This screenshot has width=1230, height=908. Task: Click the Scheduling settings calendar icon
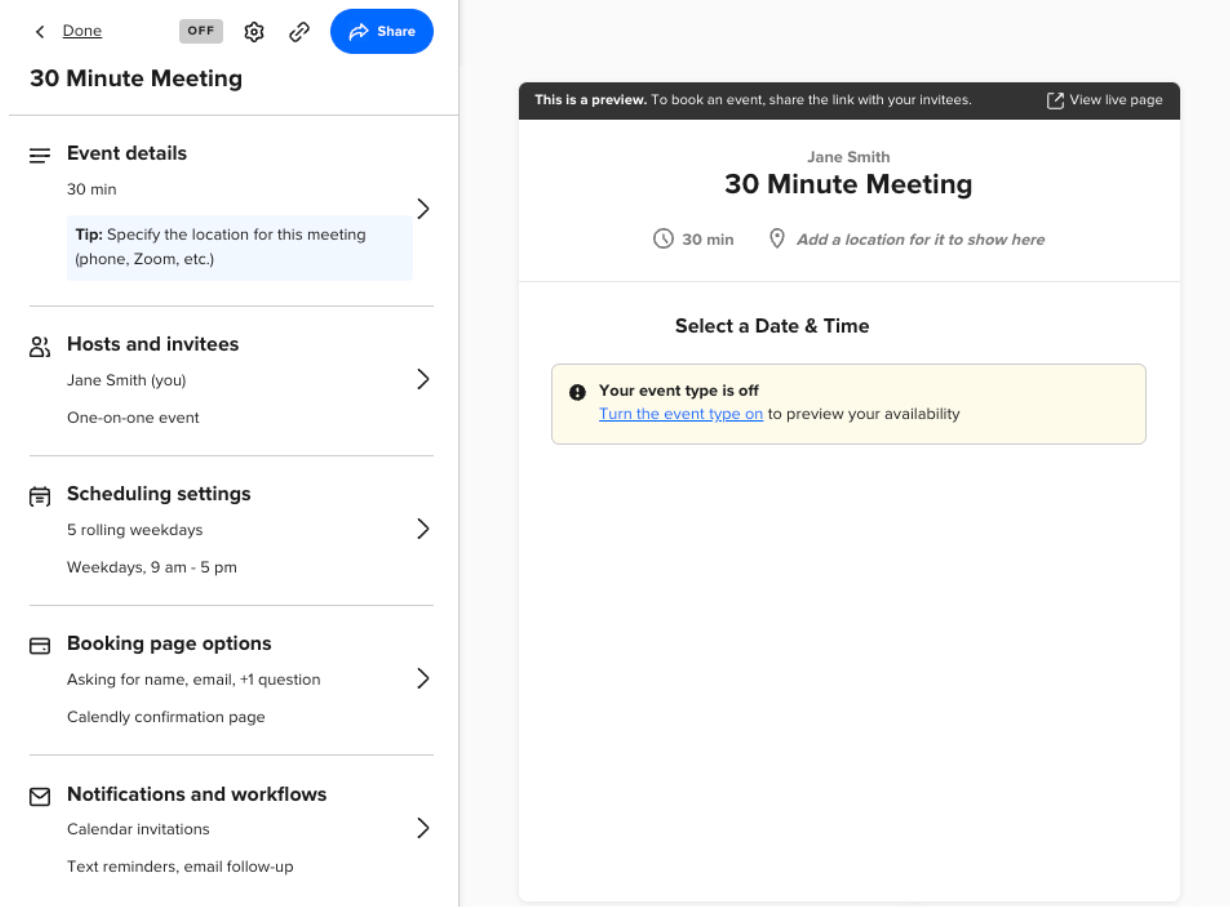40,497
